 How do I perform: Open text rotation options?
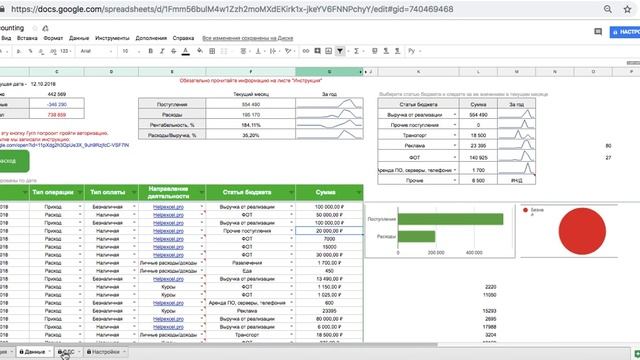pyautogui.click(x=289, y=51)
